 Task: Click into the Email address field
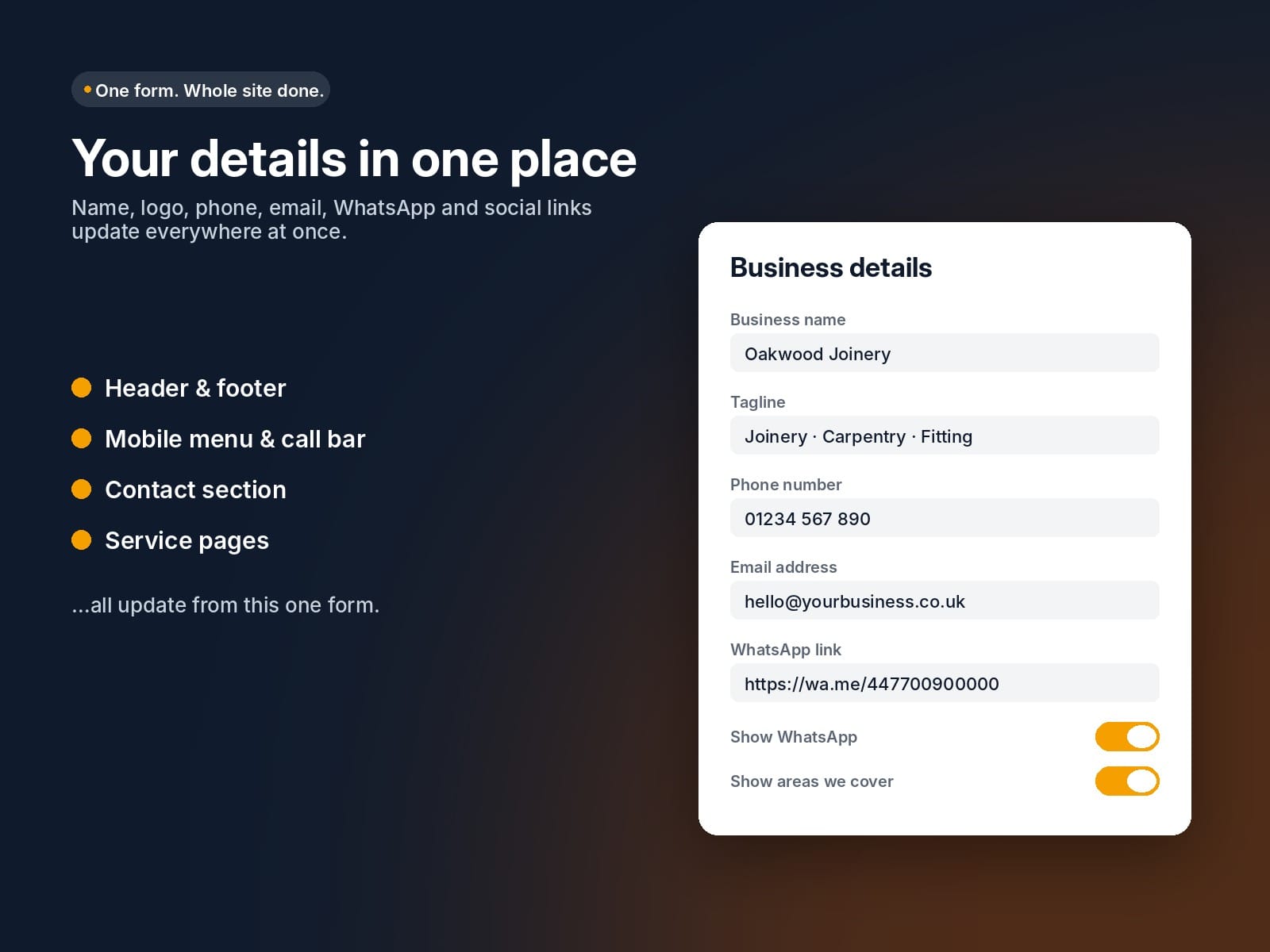pyautogui.click(x=945, y=601)
